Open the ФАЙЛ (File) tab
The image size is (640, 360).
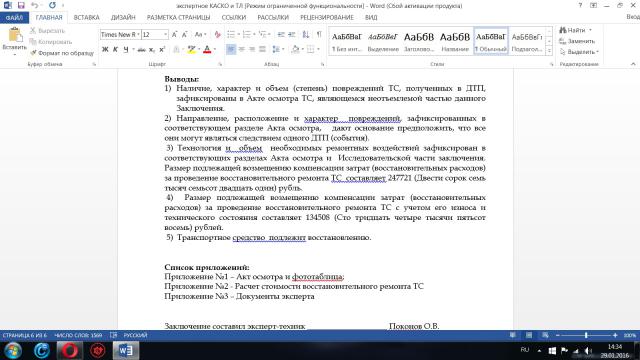point(14,18)
